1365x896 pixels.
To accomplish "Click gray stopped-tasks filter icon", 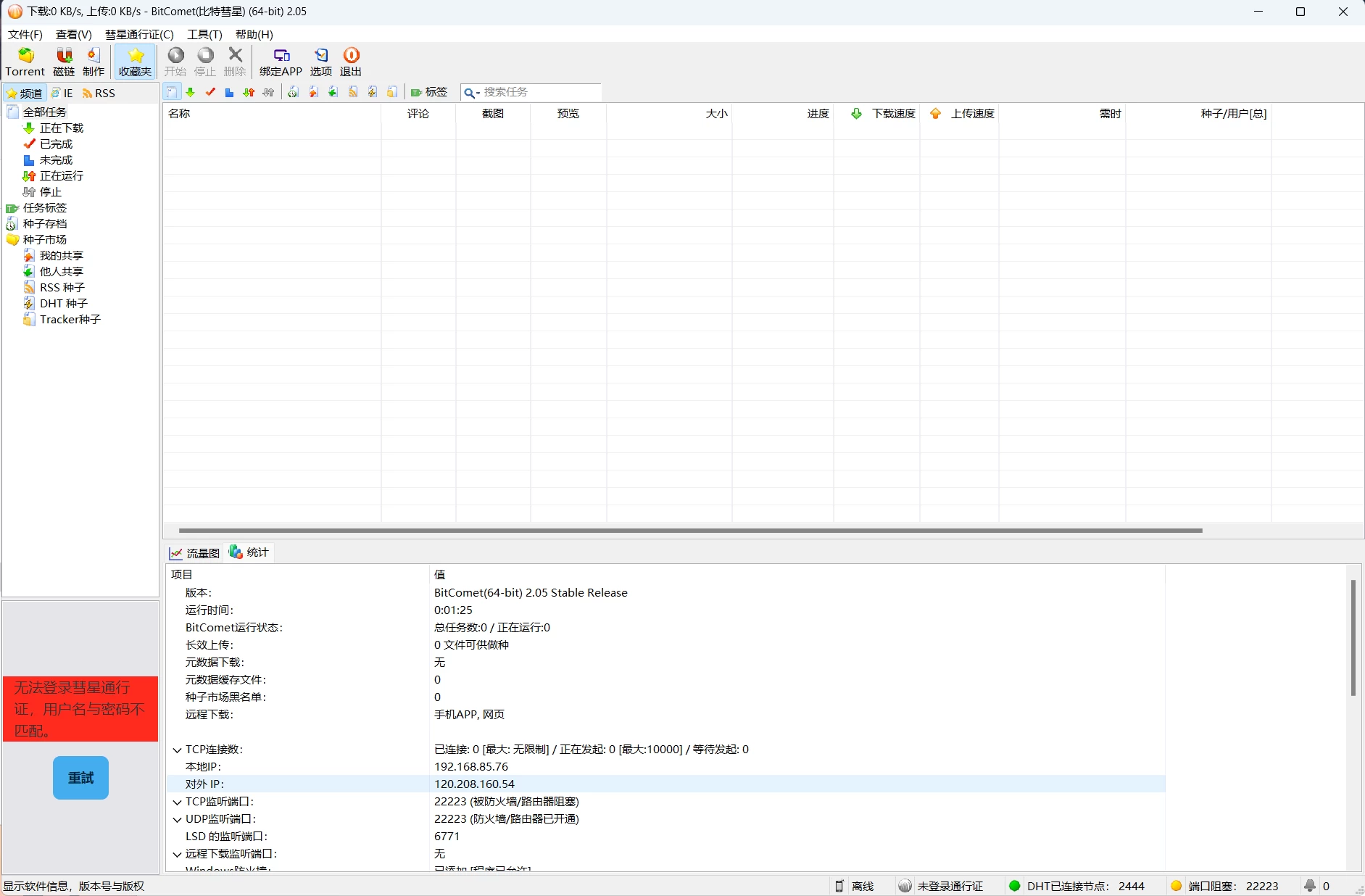I will (268, 92).
